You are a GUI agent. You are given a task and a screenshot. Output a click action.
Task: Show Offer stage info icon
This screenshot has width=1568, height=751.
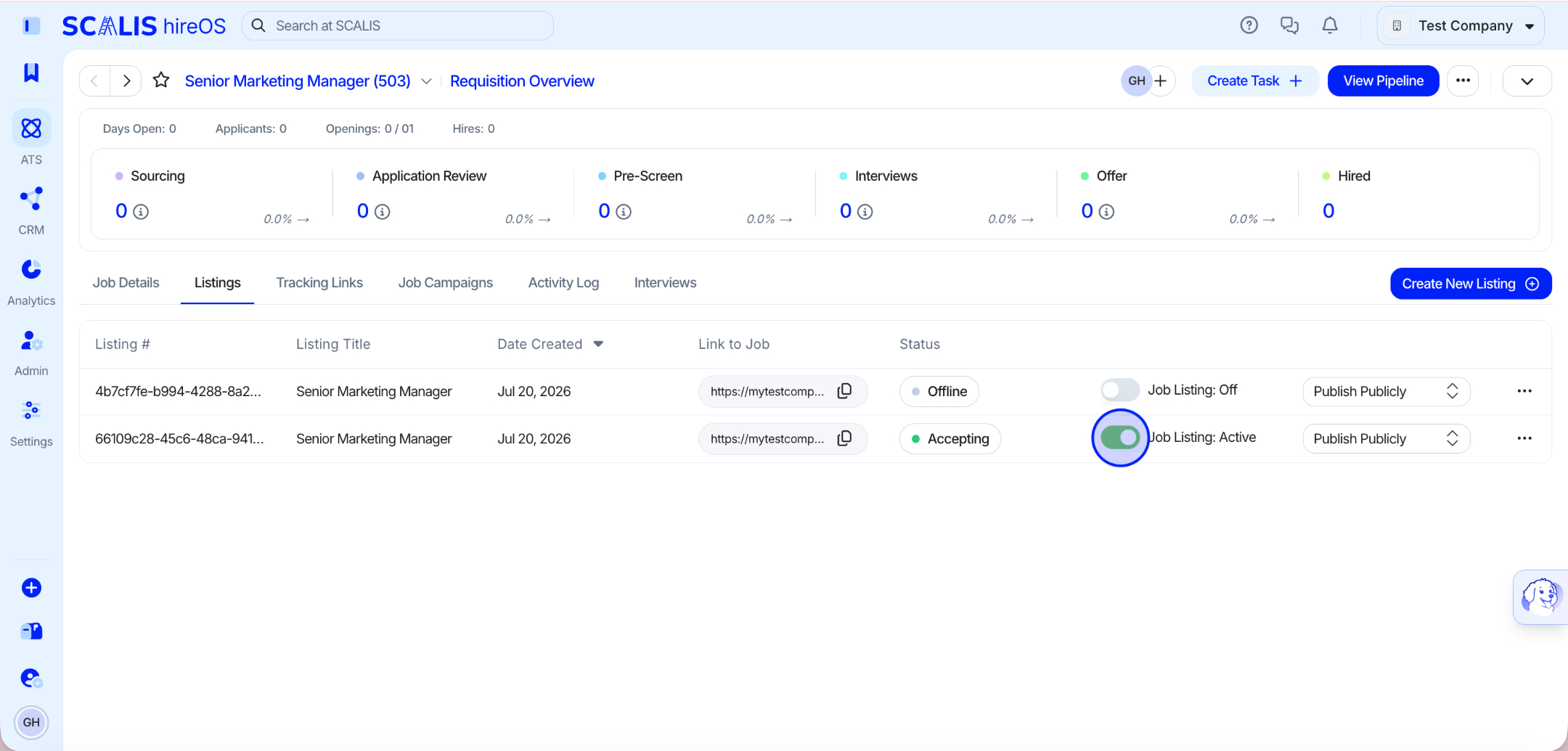point(1106,212)
